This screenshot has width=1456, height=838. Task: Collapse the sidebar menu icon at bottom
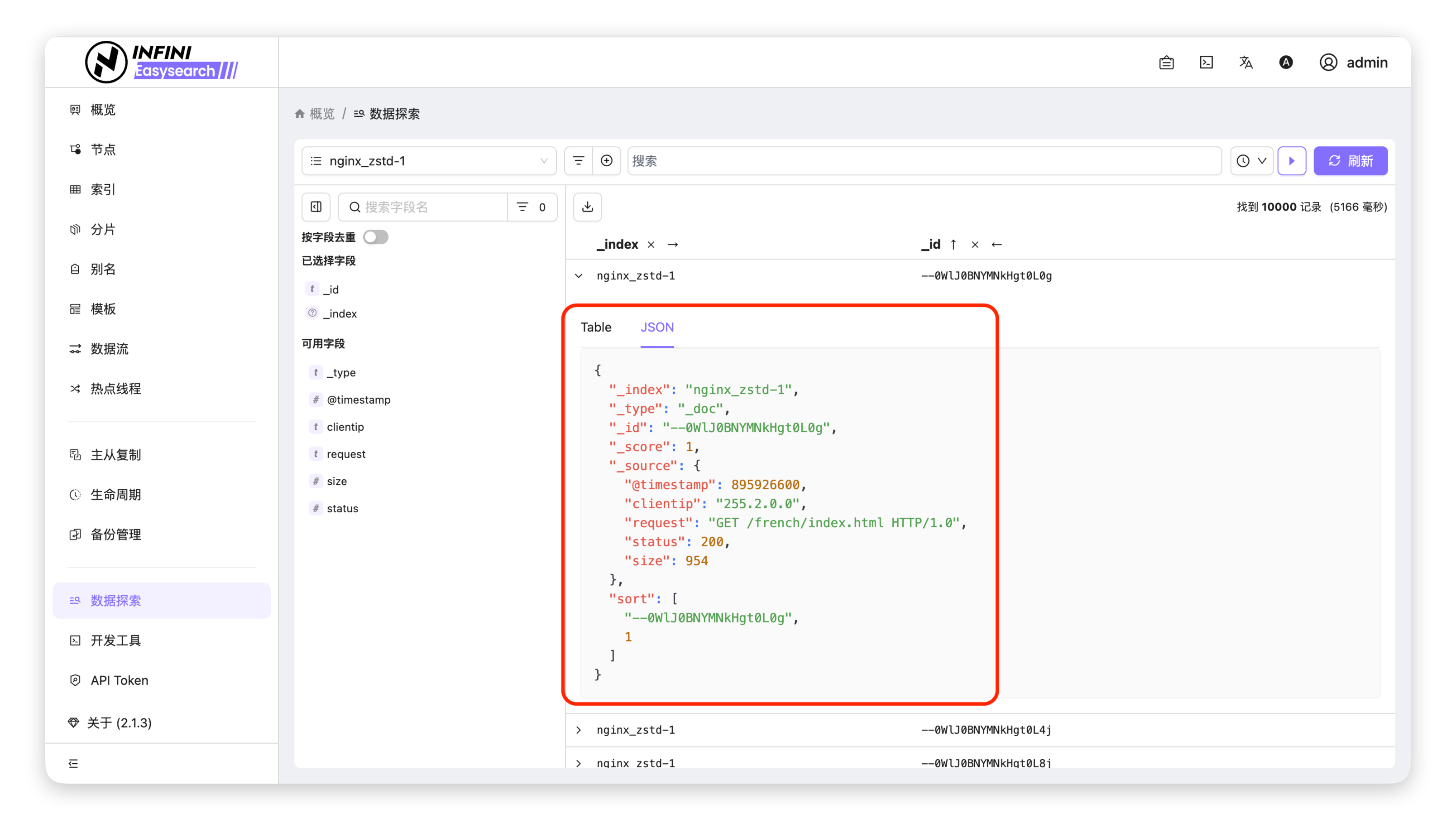(x=73, y=763)
